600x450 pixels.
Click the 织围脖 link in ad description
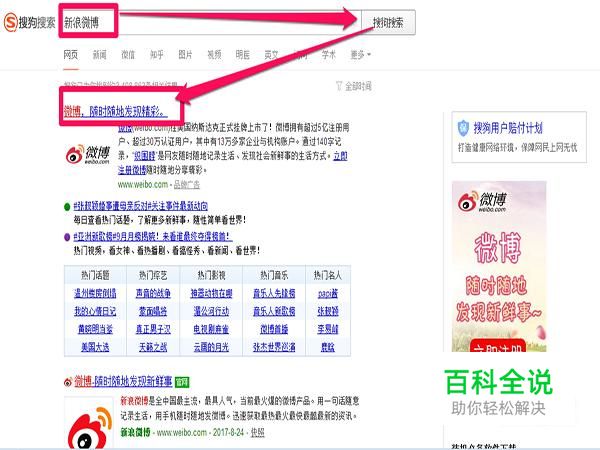tap(144, 156)
